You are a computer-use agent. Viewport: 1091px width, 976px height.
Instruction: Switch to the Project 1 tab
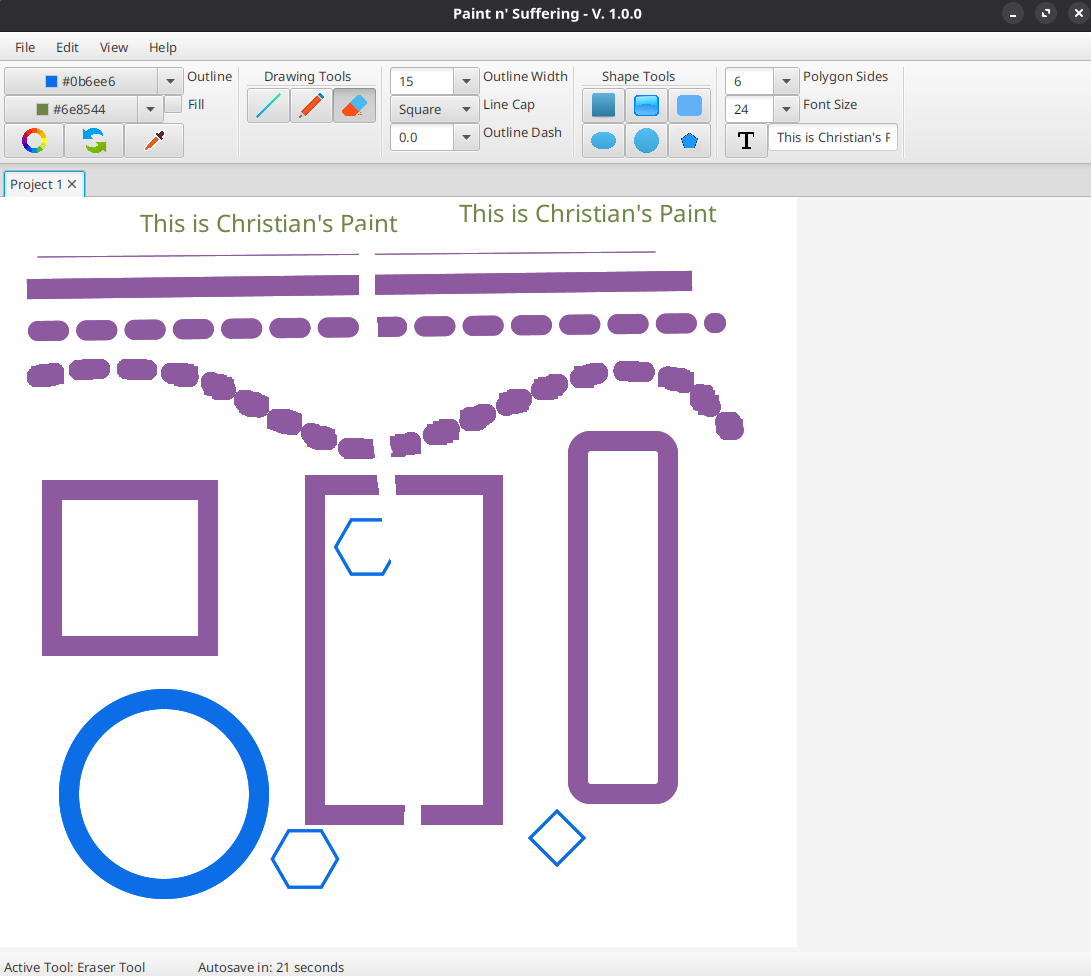coord(36,185)
